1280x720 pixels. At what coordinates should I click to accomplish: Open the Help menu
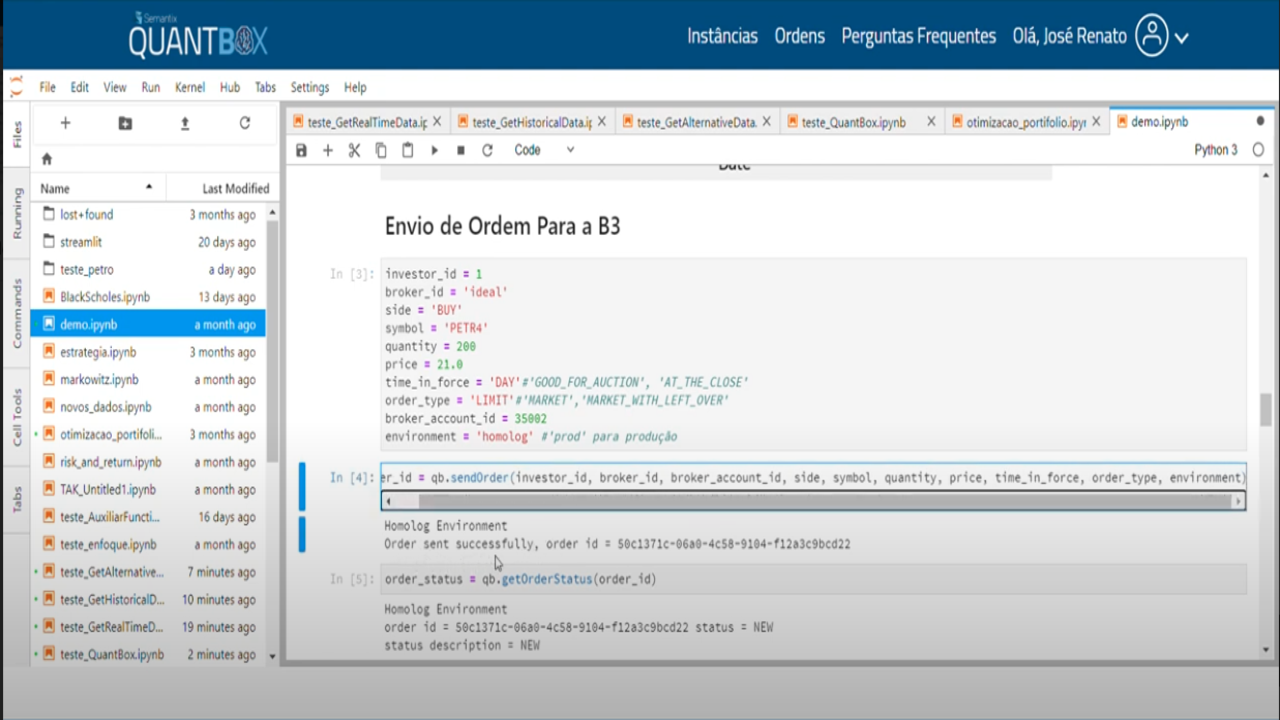pos(355,87)
